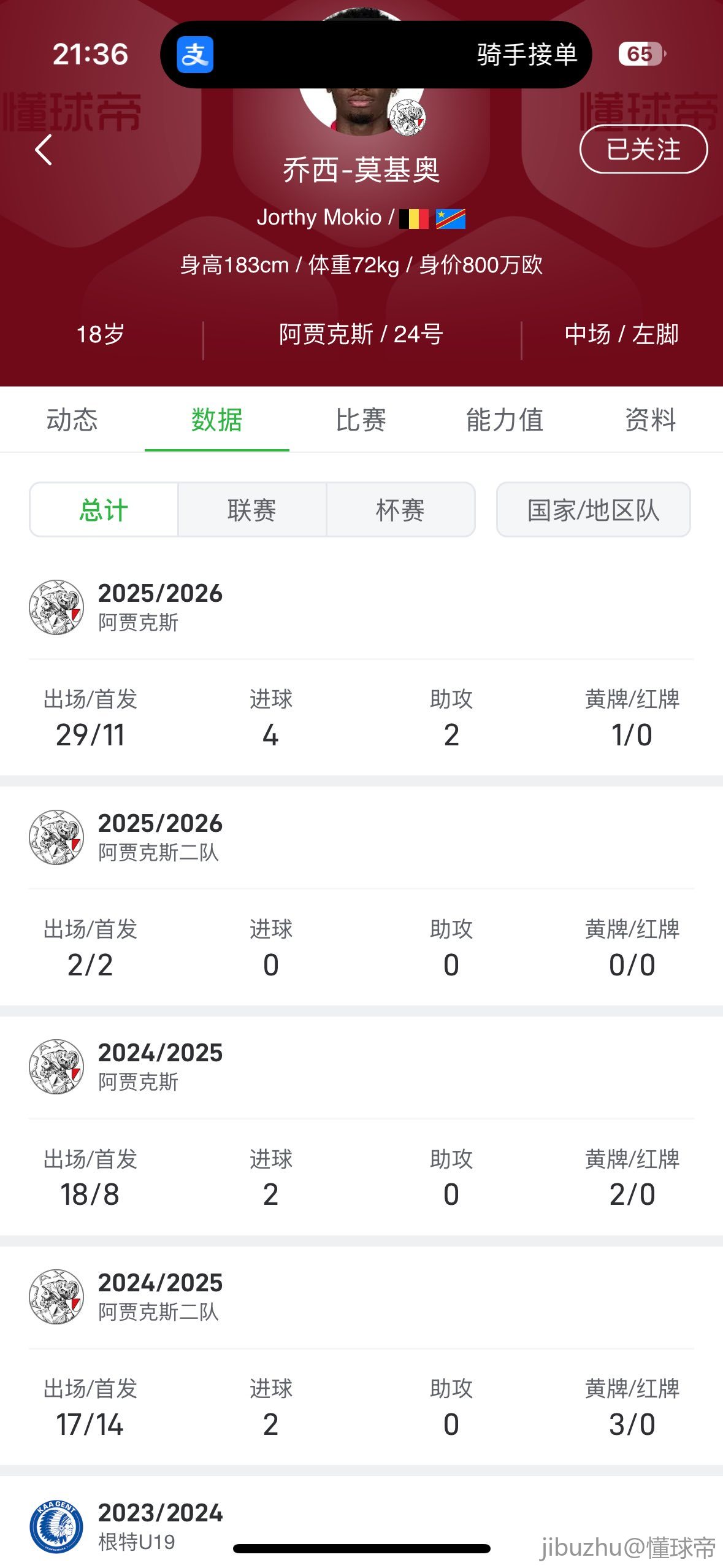This screenshot has width=723, height=1568.
Task: Open the 动态 tab
Action: pyautogui.click(x=72, y=420)
